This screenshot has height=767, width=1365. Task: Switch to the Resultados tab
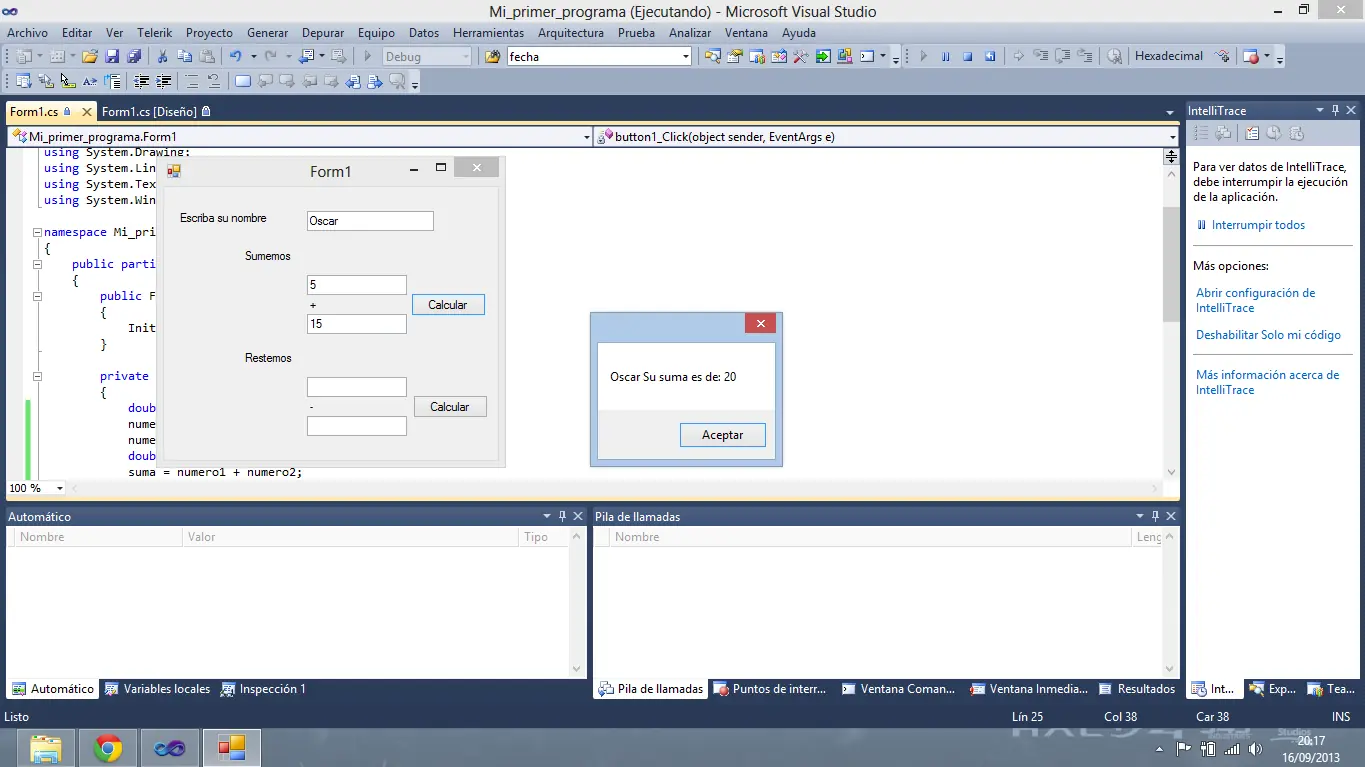tap(1138, 689)
